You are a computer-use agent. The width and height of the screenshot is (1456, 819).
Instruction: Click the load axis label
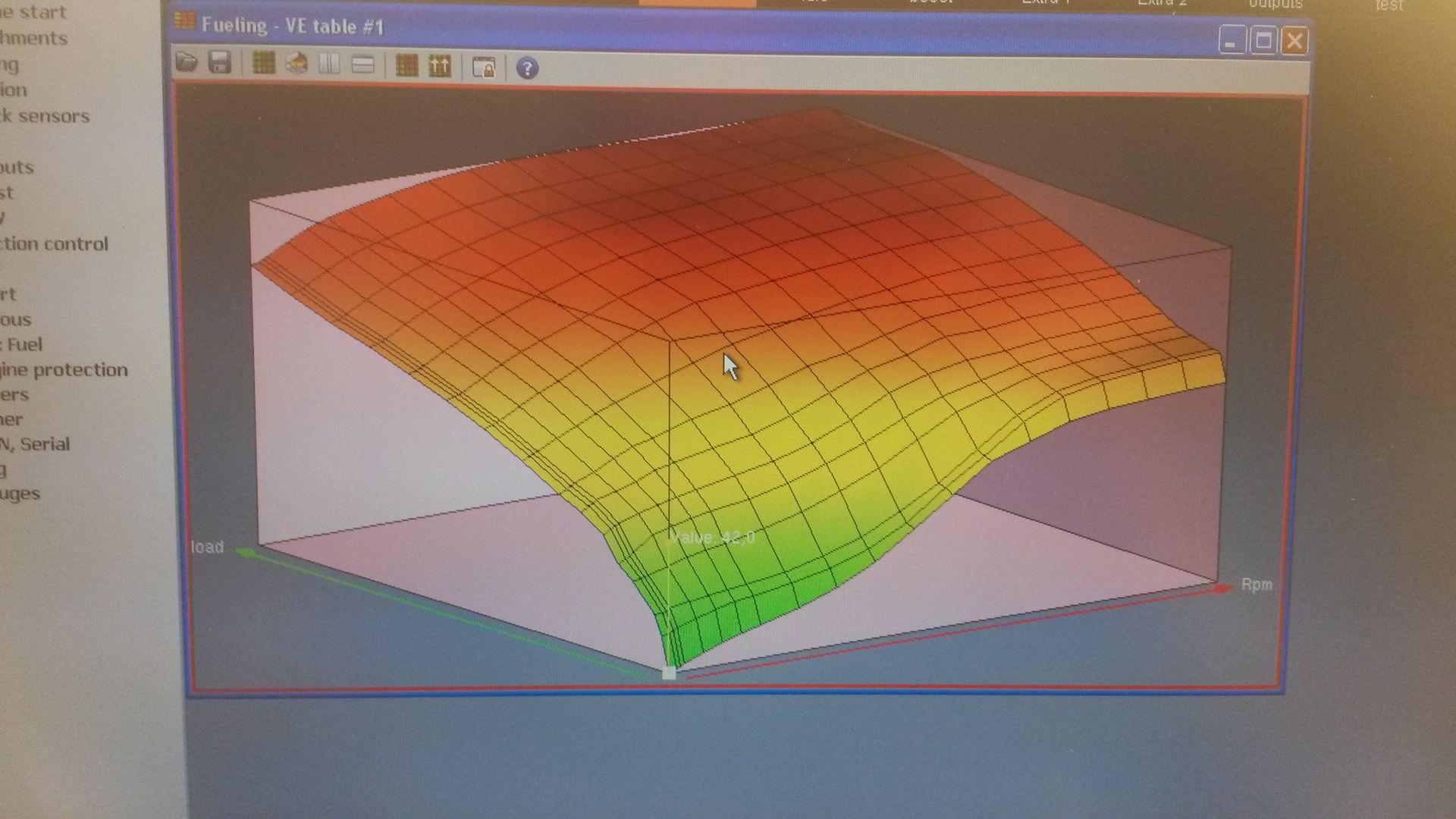click(207, 547)
